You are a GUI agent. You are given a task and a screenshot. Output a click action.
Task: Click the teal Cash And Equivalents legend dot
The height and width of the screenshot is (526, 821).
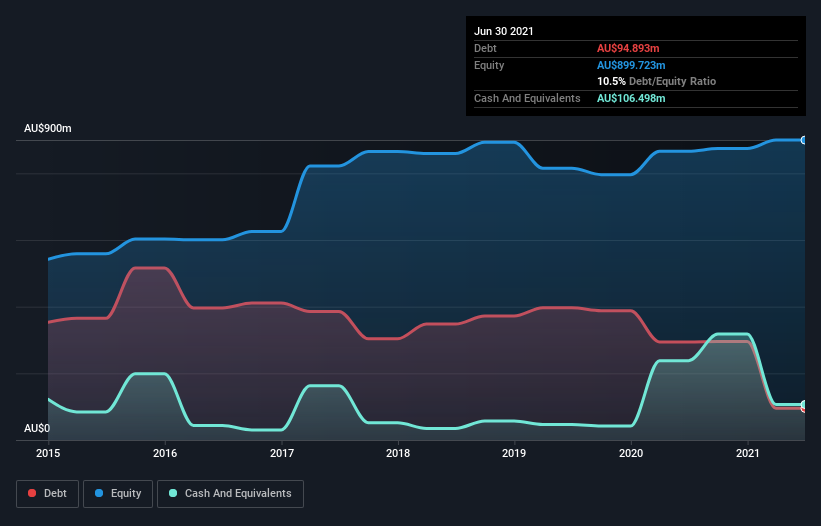click(x=173, y=493)
